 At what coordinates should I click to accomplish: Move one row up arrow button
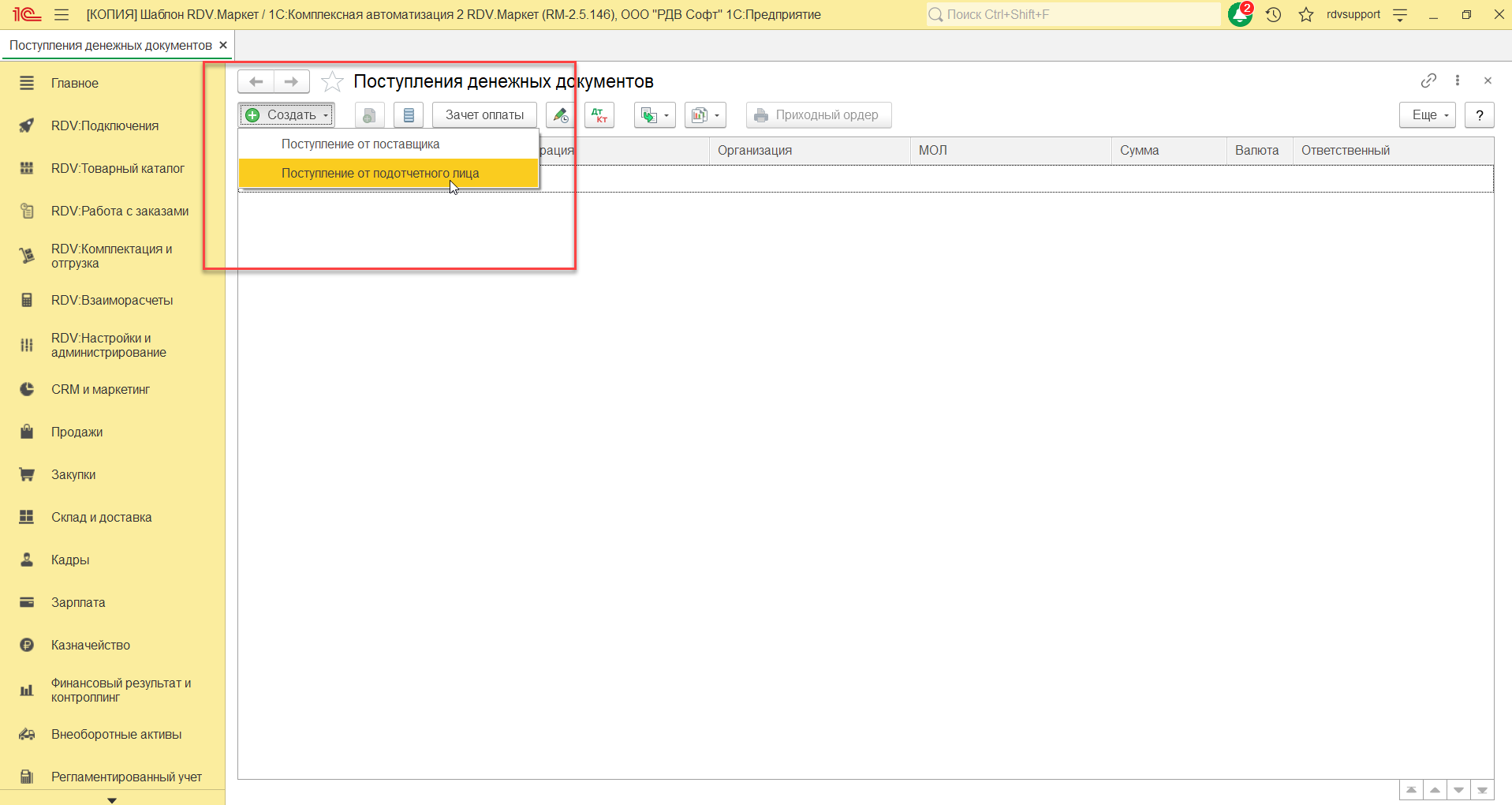[x=1435, y=790]
